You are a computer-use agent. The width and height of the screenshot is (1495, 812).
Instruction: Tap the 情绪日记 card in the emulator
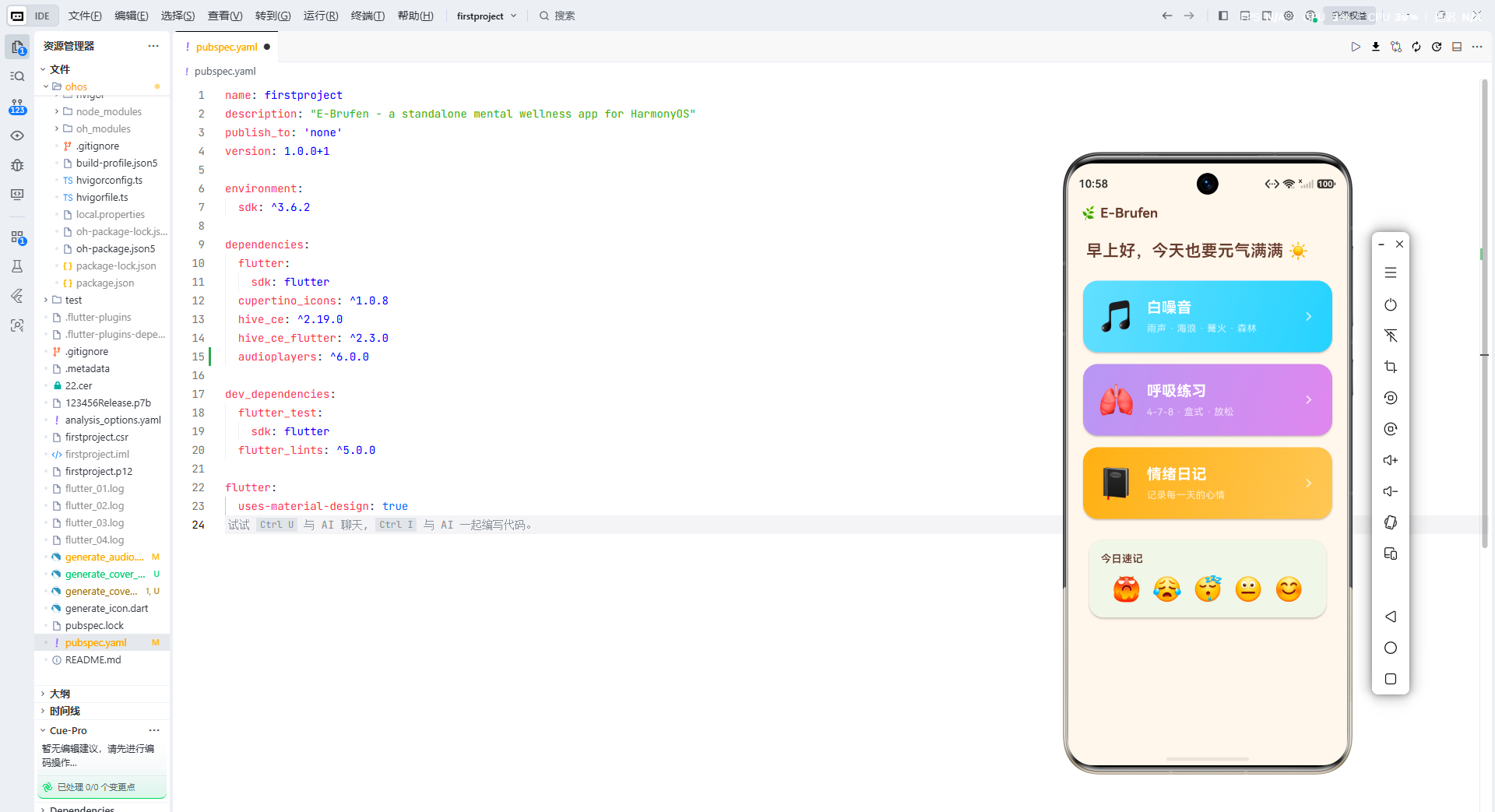point(1207,483)
